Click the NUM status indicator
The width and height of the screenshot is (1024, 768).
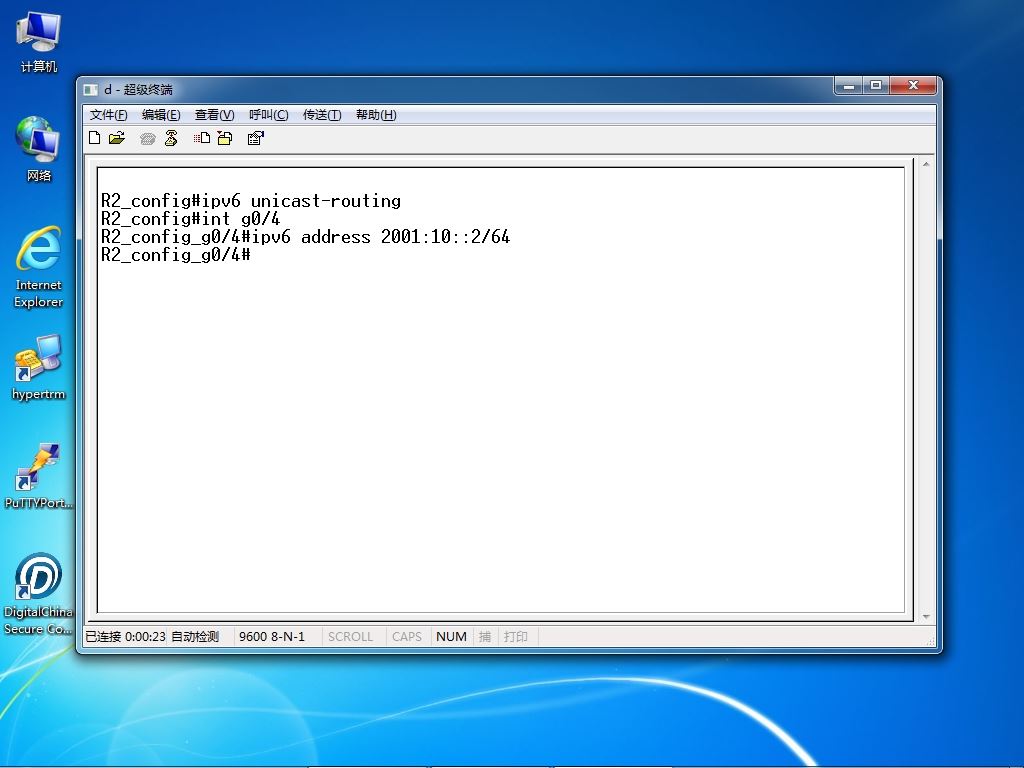451,637
